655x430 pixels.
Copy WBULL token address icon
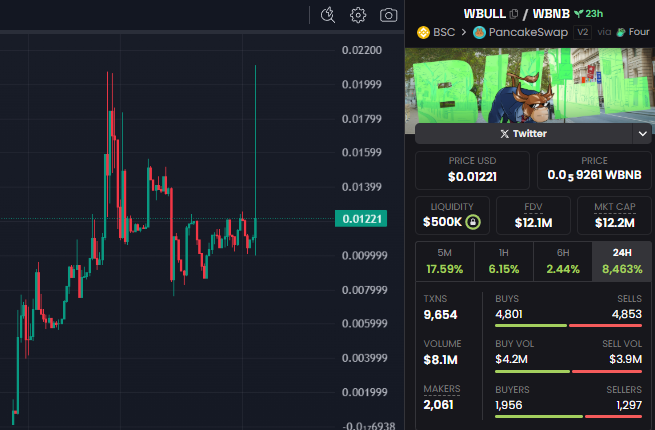[514, 14]
